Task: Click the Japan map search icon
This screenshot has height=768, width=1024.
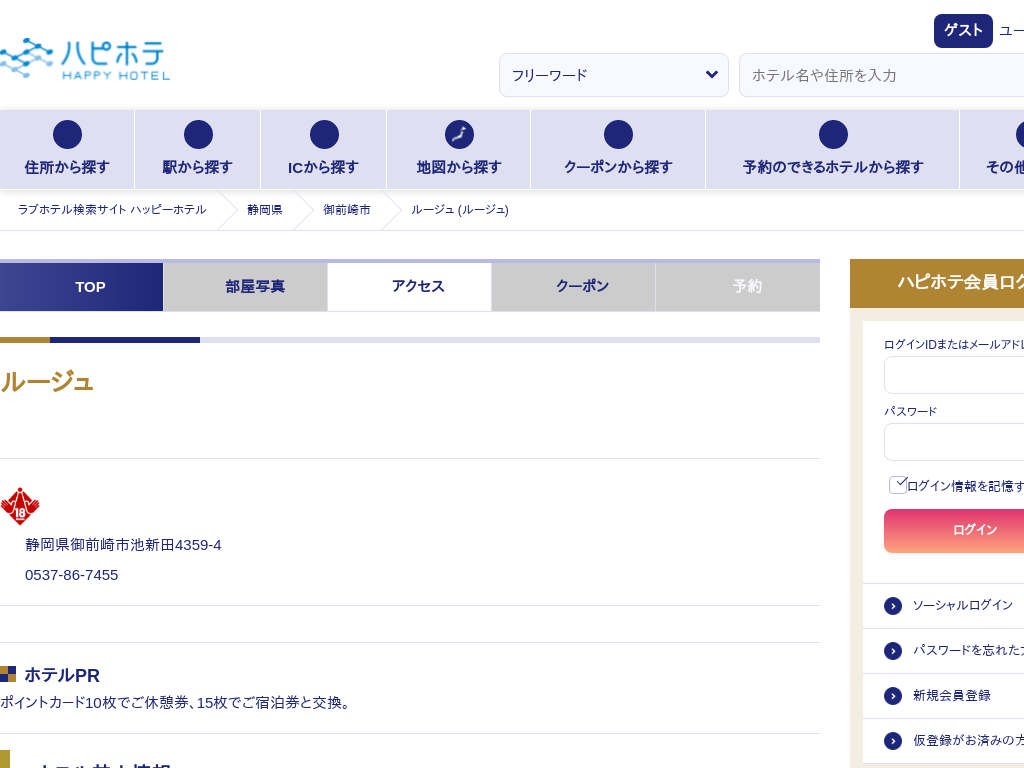Action: click(x=459, y=135)
